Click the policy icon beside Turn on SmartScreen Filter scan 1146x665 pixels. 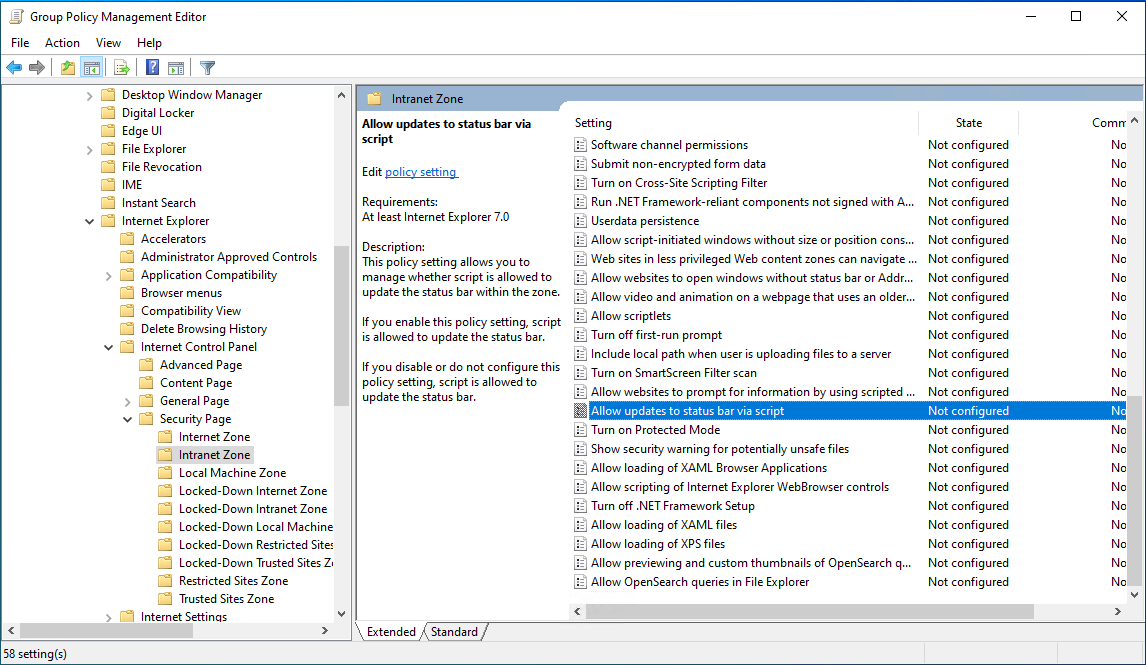(580, 373)
